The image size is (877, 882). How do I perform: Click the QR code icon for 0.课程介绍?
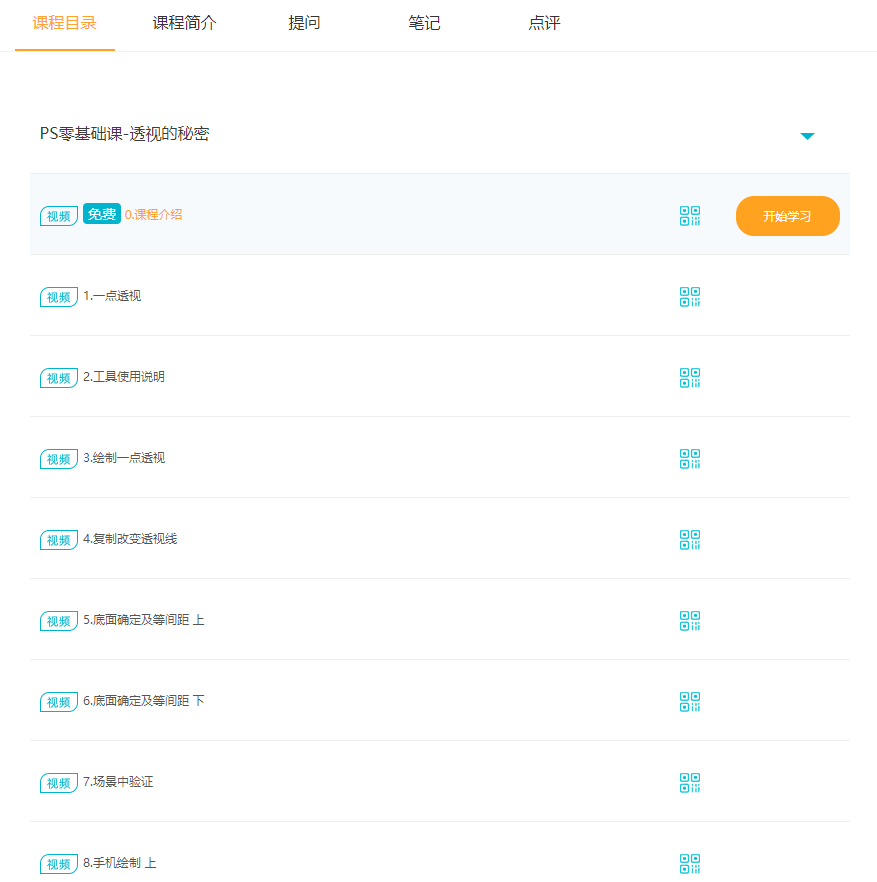click(689, 215)
